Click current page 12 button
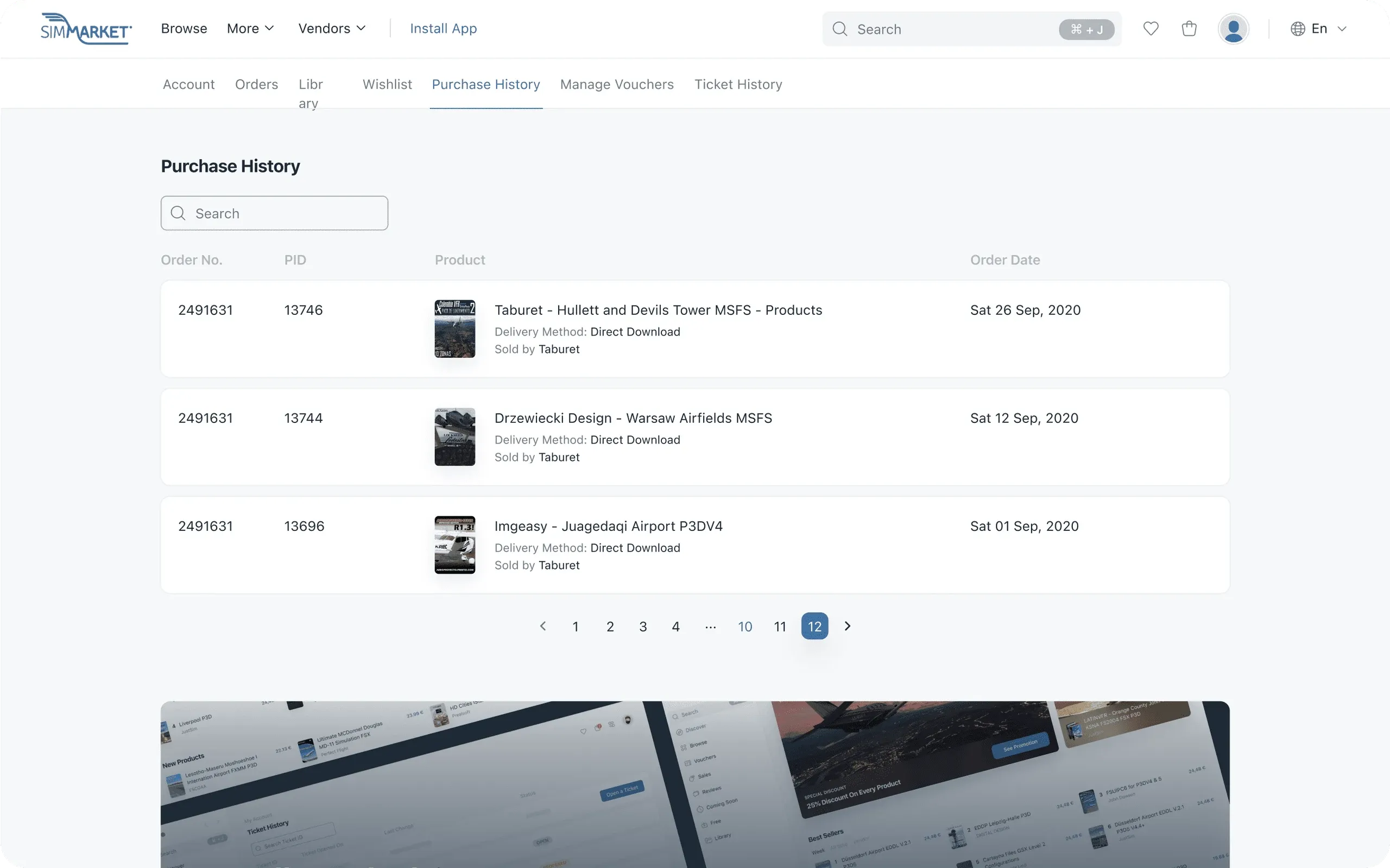Image resolution: width=1390 pixels, height=868 pixels. click(814, 626)
